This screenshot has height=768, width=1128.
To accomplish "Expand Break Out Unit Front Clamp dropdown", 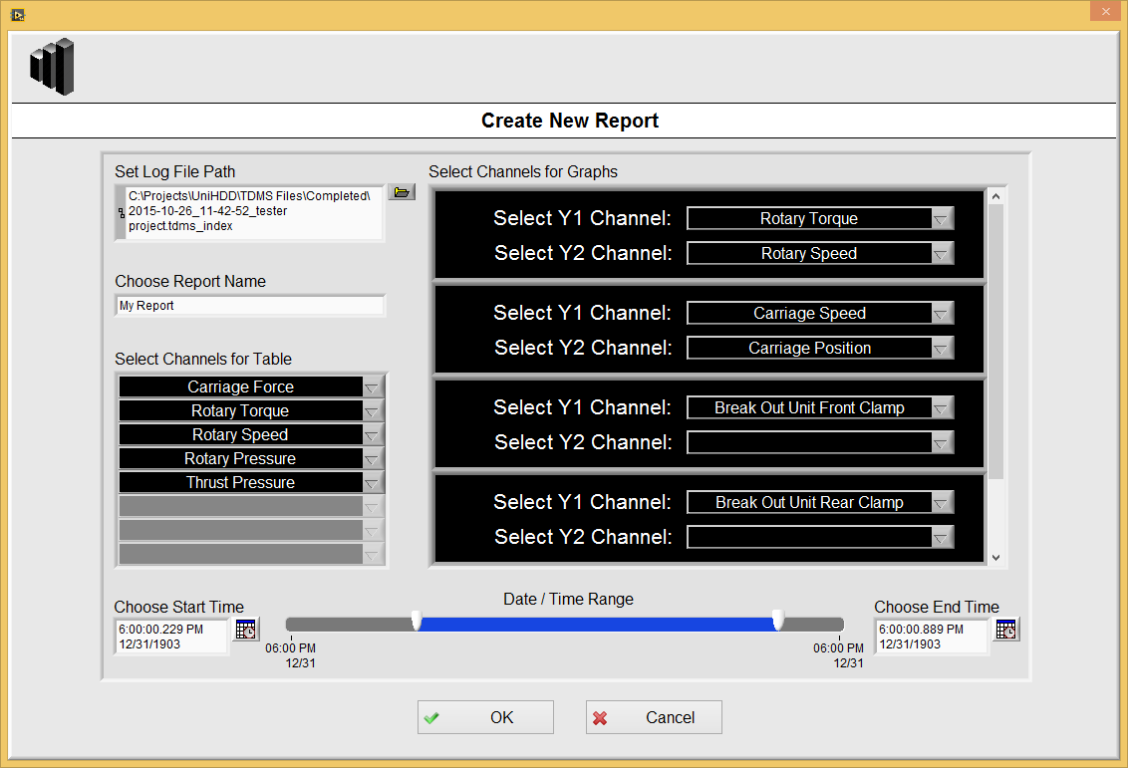I will [x=941, y=408].
